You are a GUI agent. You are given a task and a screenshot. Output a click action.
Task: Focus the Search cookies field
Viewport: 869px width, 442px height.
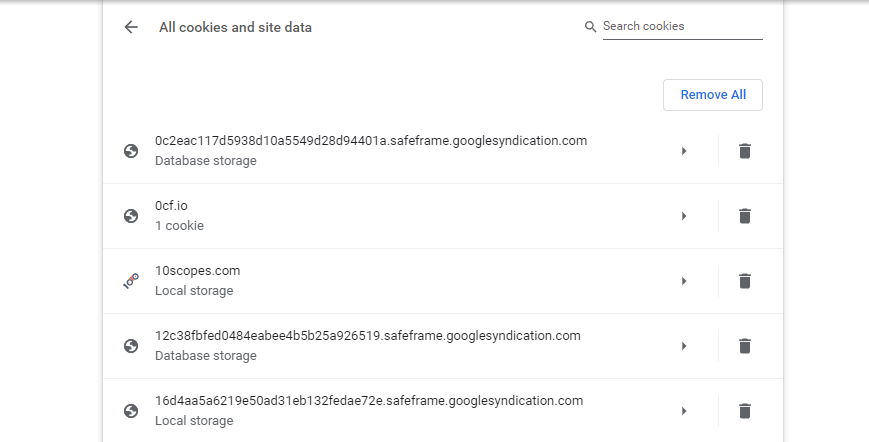682,27
